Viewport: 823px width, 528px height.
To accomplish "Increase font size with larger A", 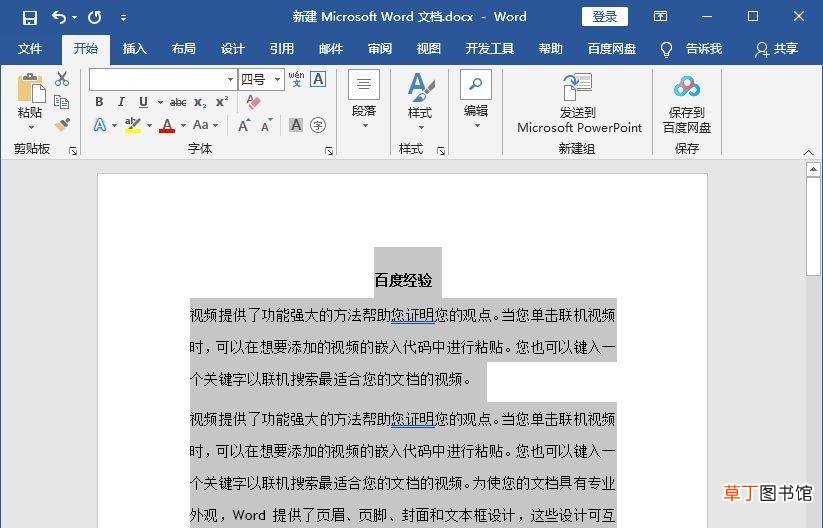I will coord(244,125).
